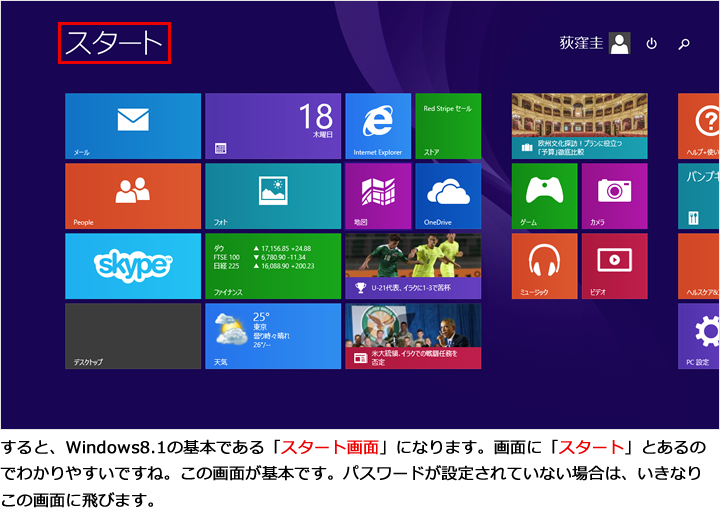Open the OneDrive tile
The width and height of the screenshot is (720, 509).
448,196
